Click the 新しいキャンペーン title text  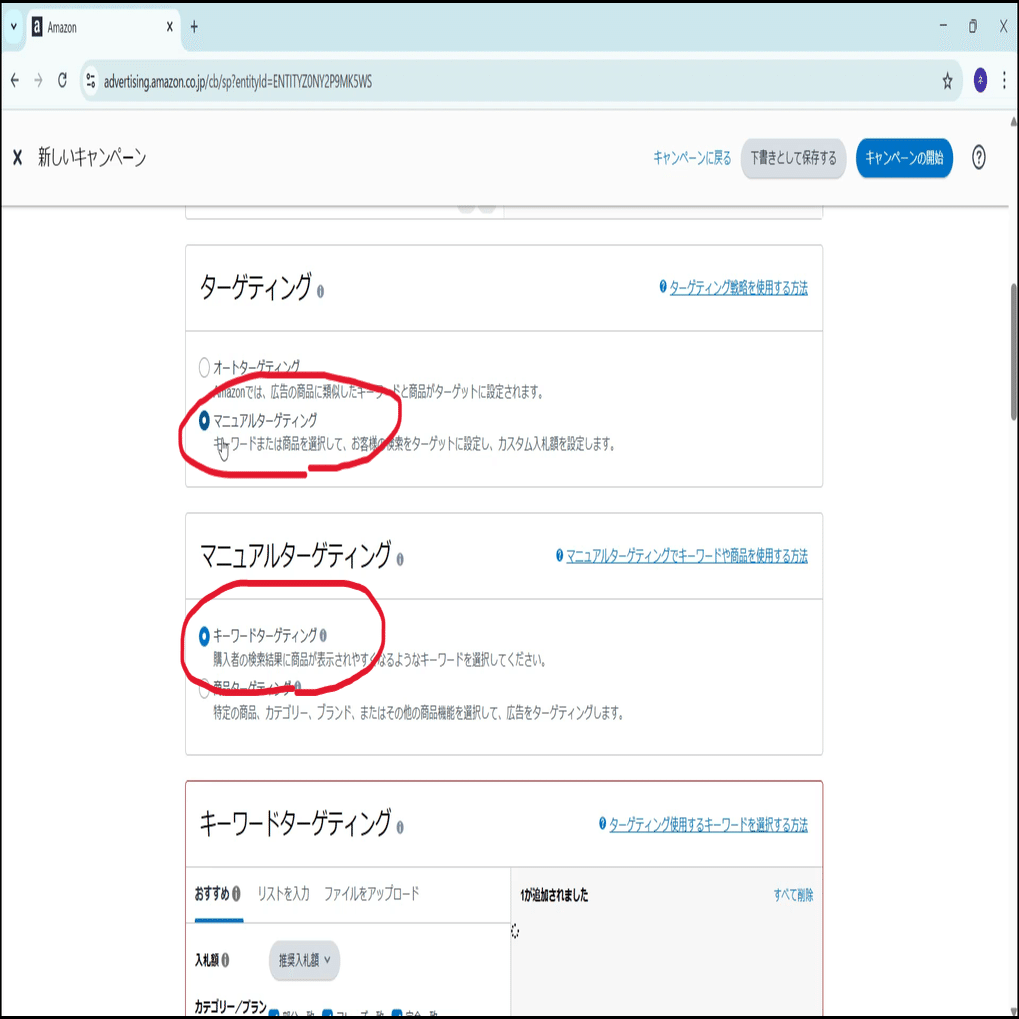pyautogui.click(x=92, y=157)
